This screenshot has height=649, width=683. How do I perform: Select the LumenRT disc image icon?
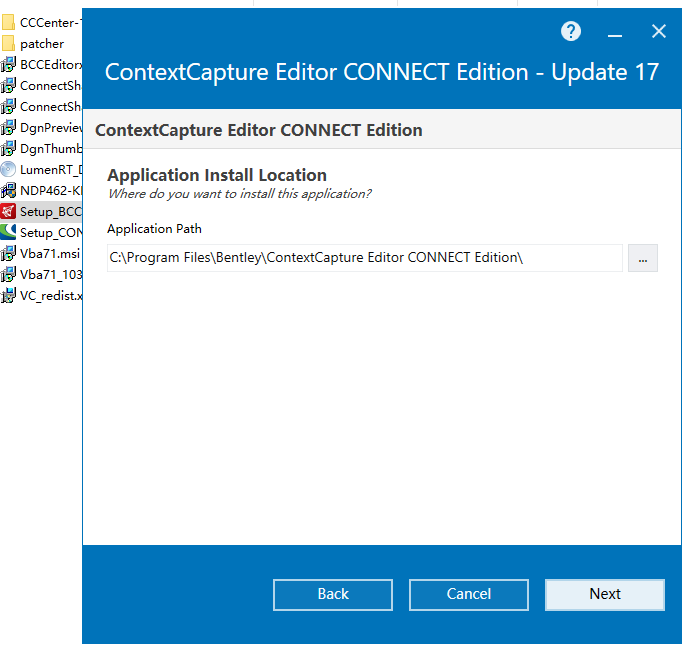pyautogui.click(x=8, y=169)
